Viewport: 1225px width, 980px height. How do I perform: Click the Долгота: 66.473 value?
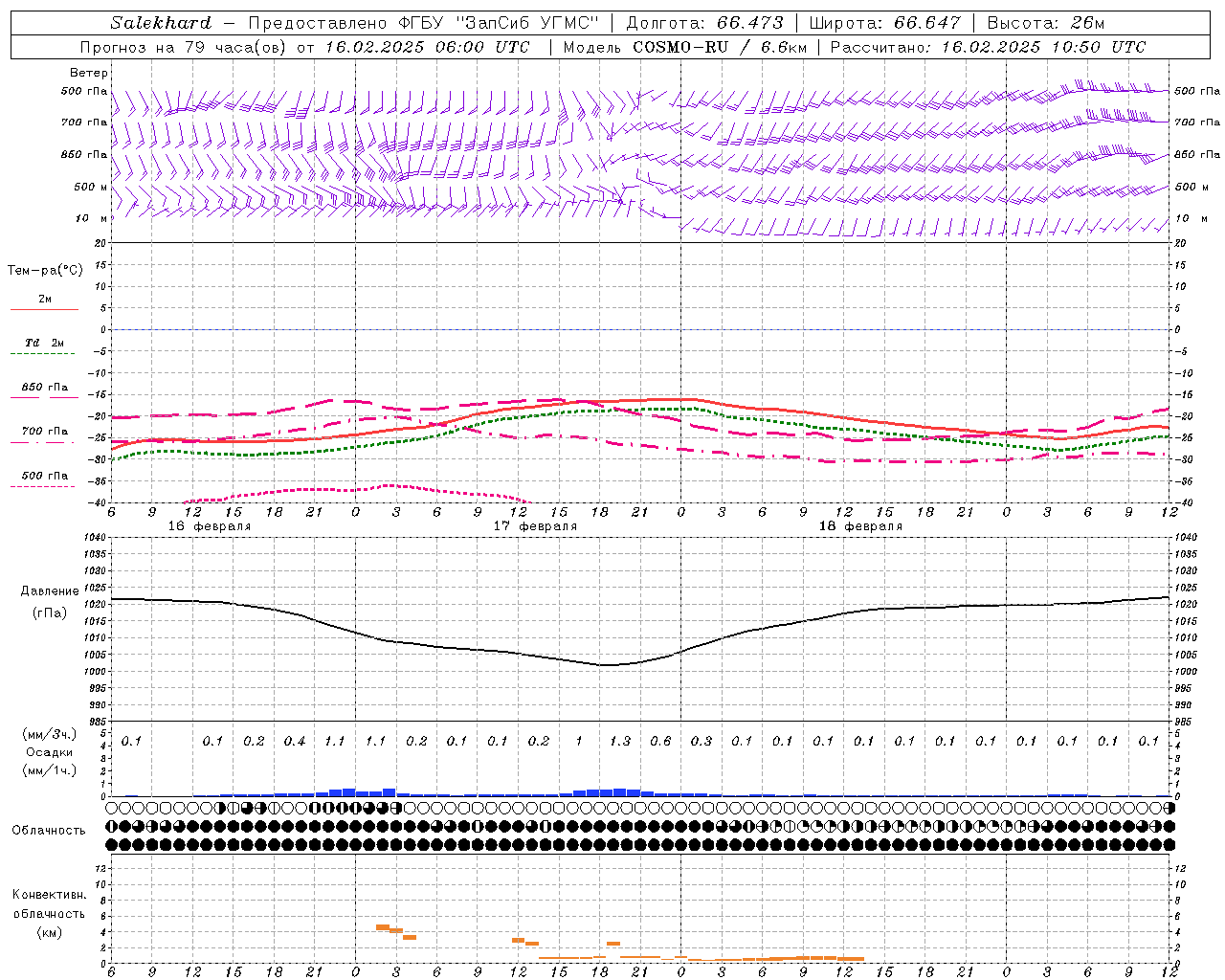coord(704,23)
